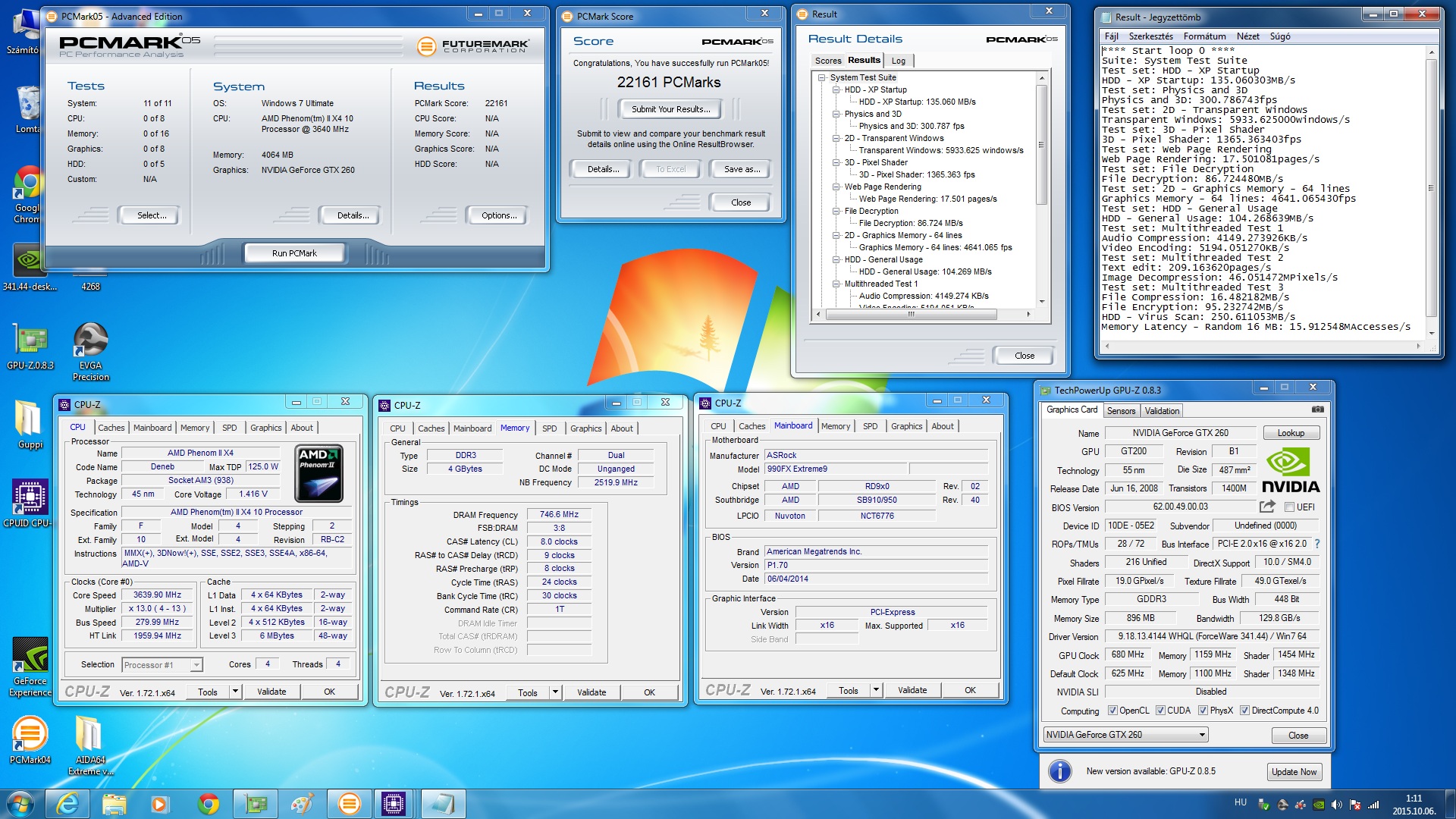This screenshot has height=819, width=1456.
Task: Switch to the Log tab in Result Details
Action: 899,61
